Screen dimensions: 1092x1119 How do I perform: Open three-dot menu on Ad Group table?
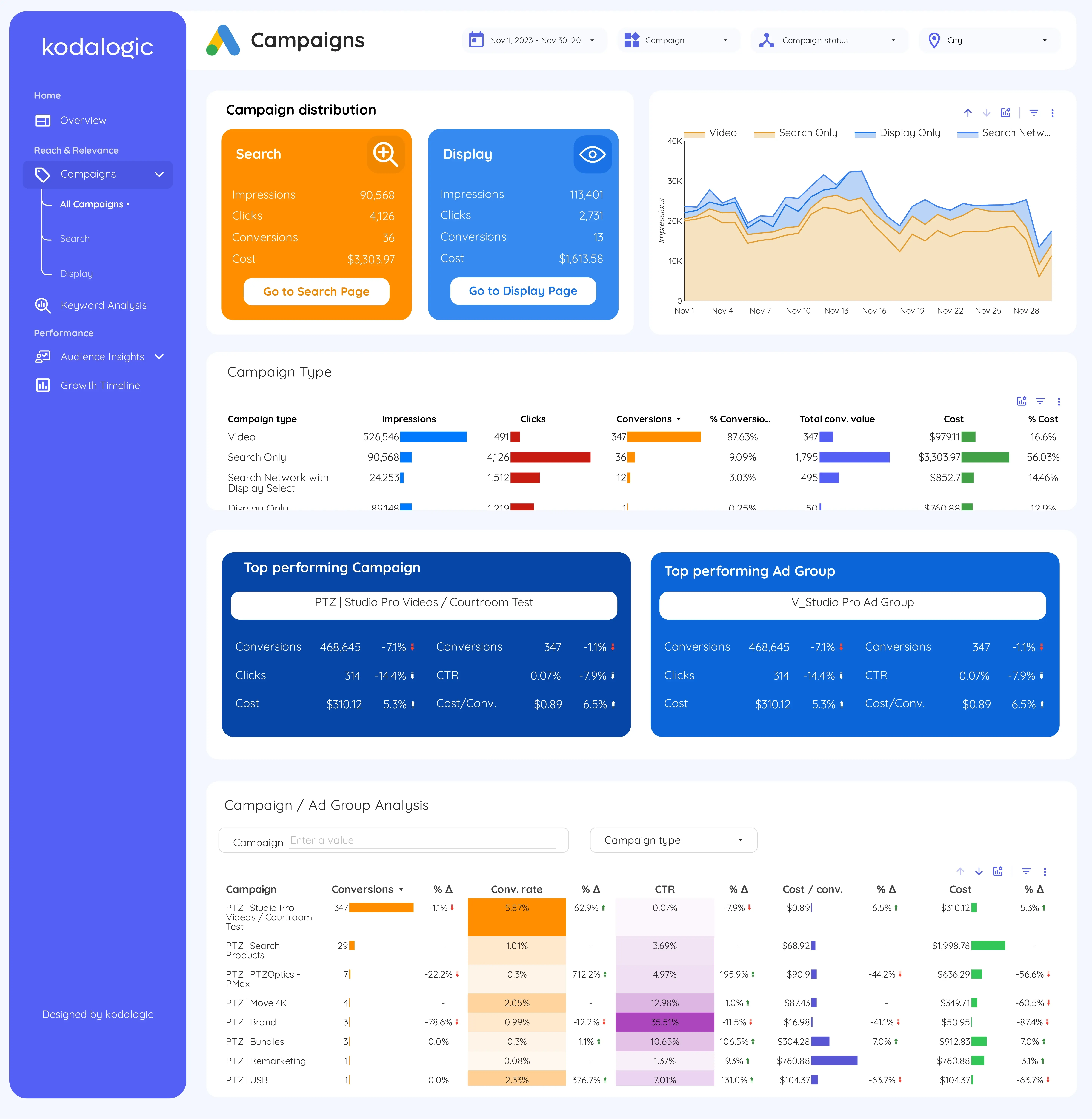click(1045, 871)
